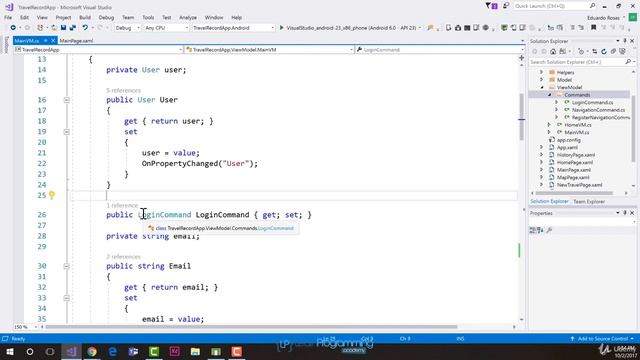
Task: Open the TravelRecordApp project navigation dropdown
Action: [x=98, y=49]
